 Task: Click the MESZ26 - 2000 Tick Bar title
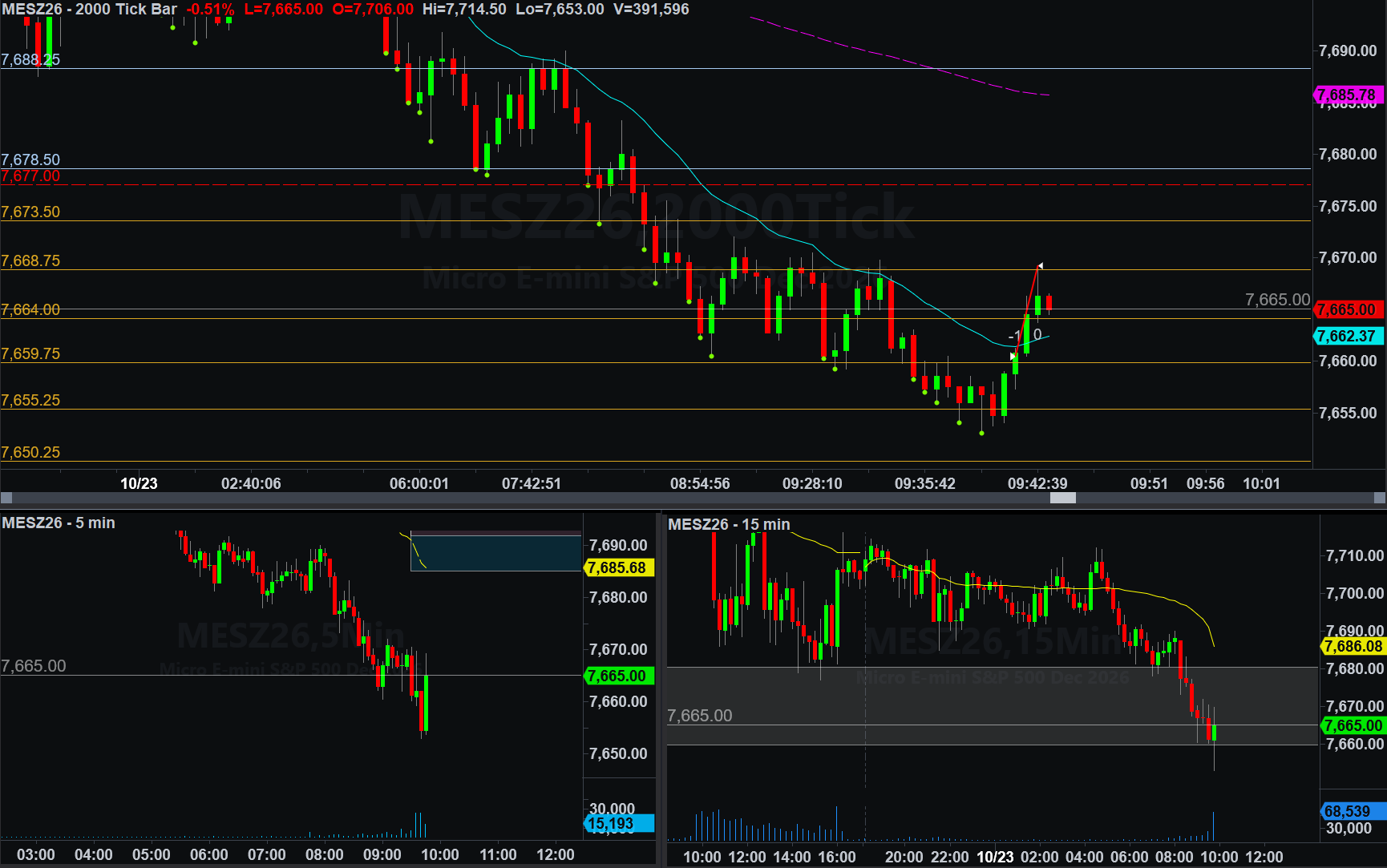click(x=89, y=10)
